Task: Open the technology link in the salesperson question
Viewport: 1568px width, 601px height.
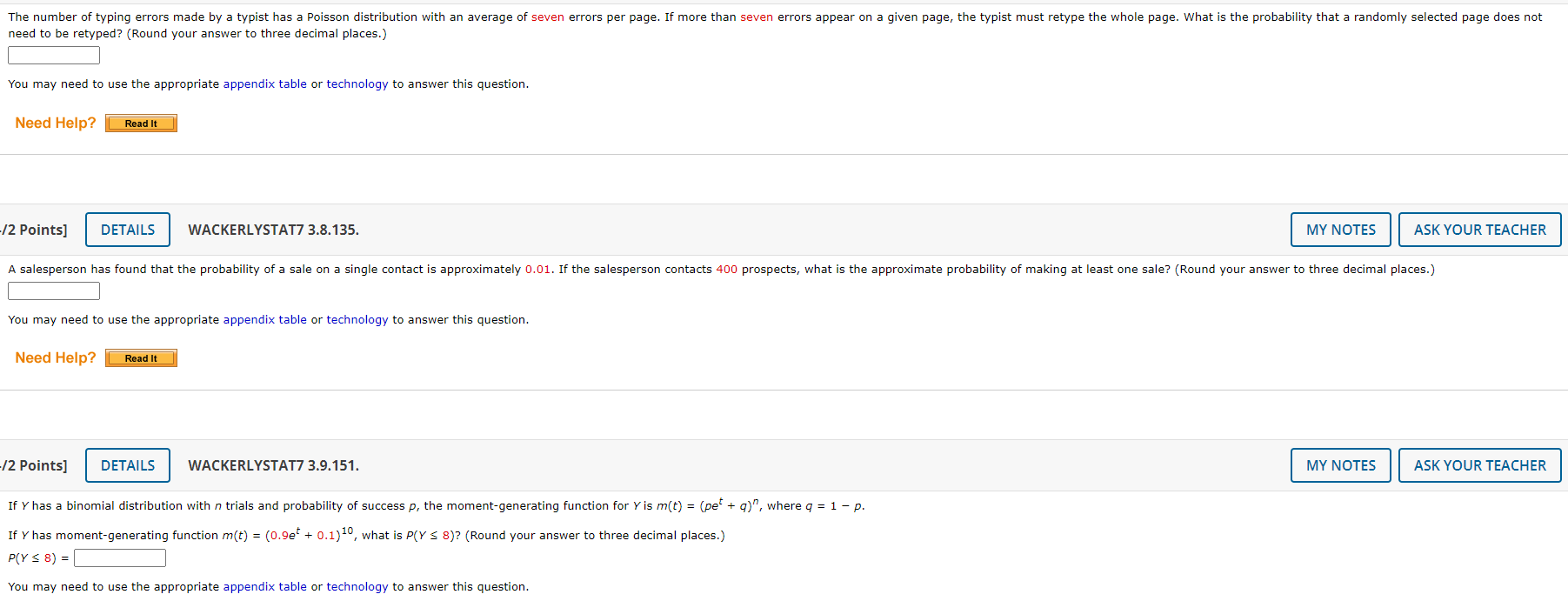Action: (x=357, y=319)
